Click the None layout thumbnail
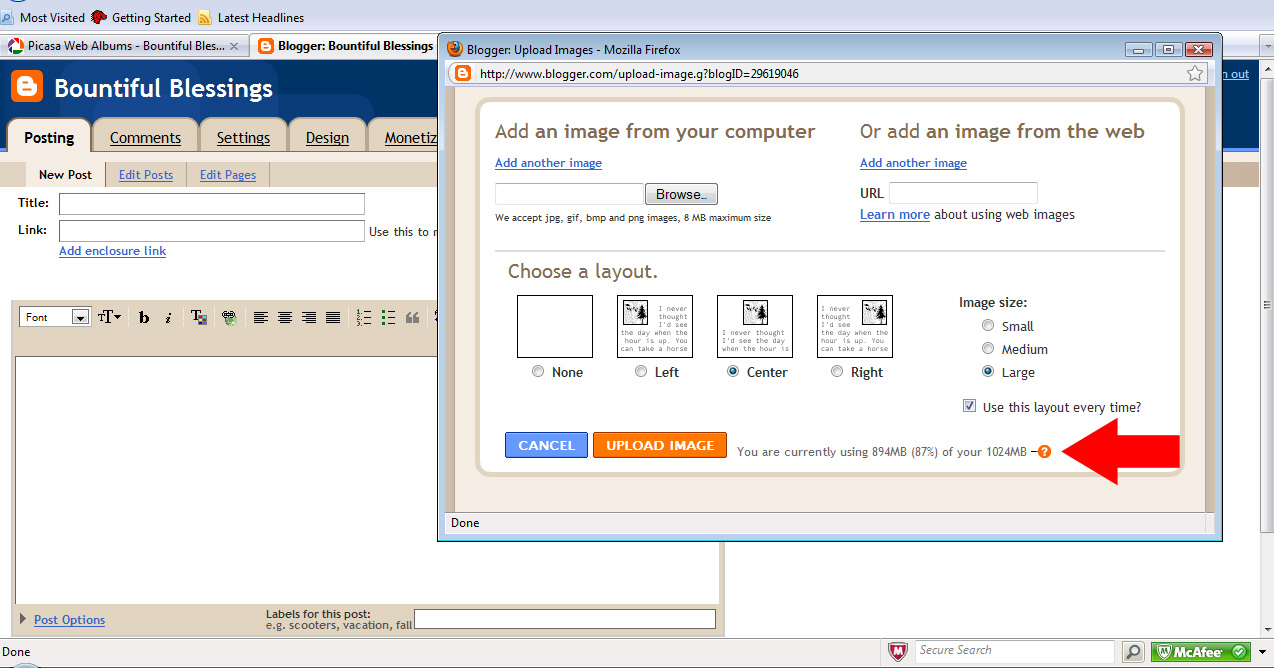1274x668 pixels. (555, 326)
